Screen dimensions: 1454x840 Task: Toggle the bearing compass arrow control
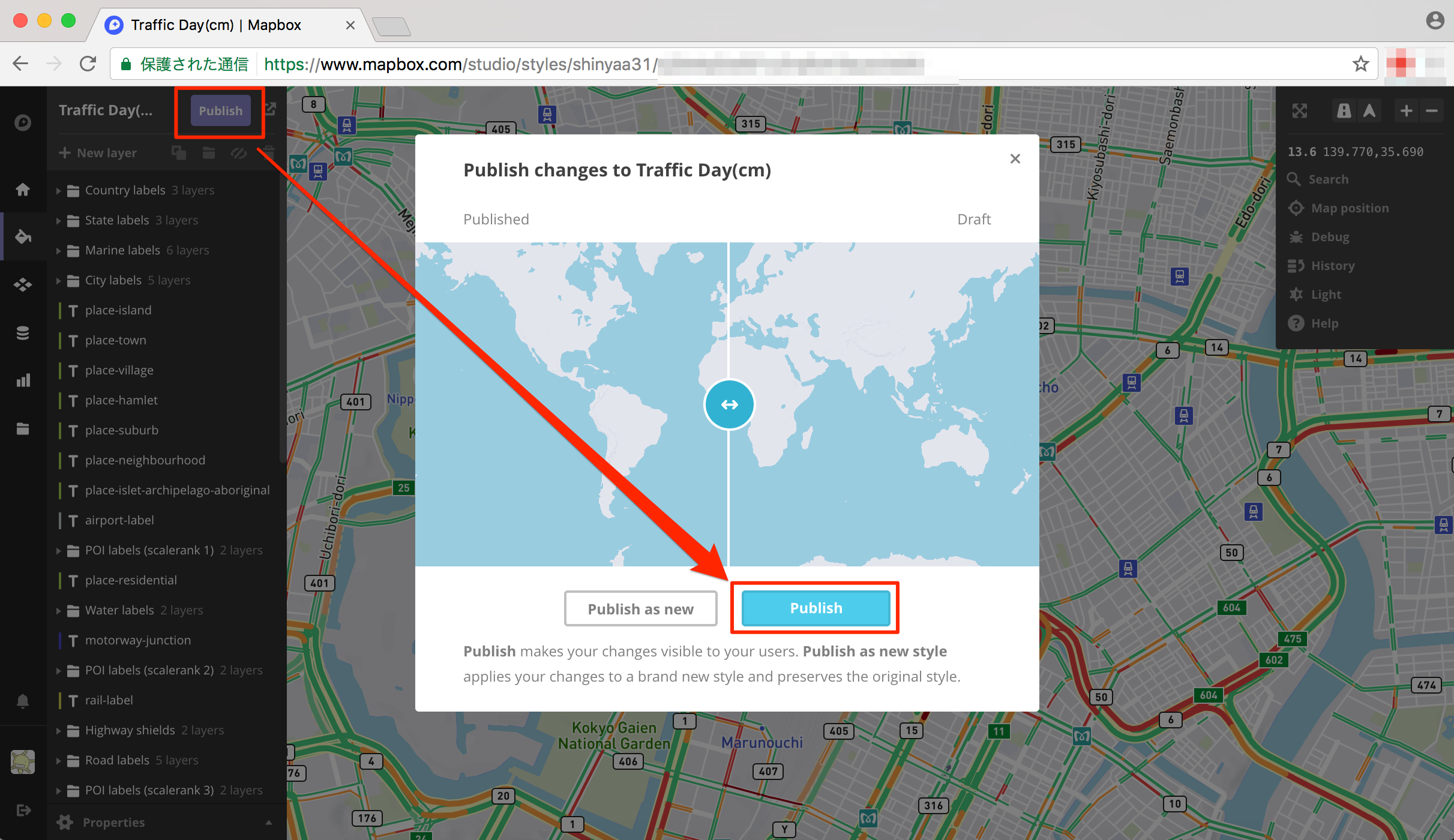pyautogui.click(x=1370, y=110)
